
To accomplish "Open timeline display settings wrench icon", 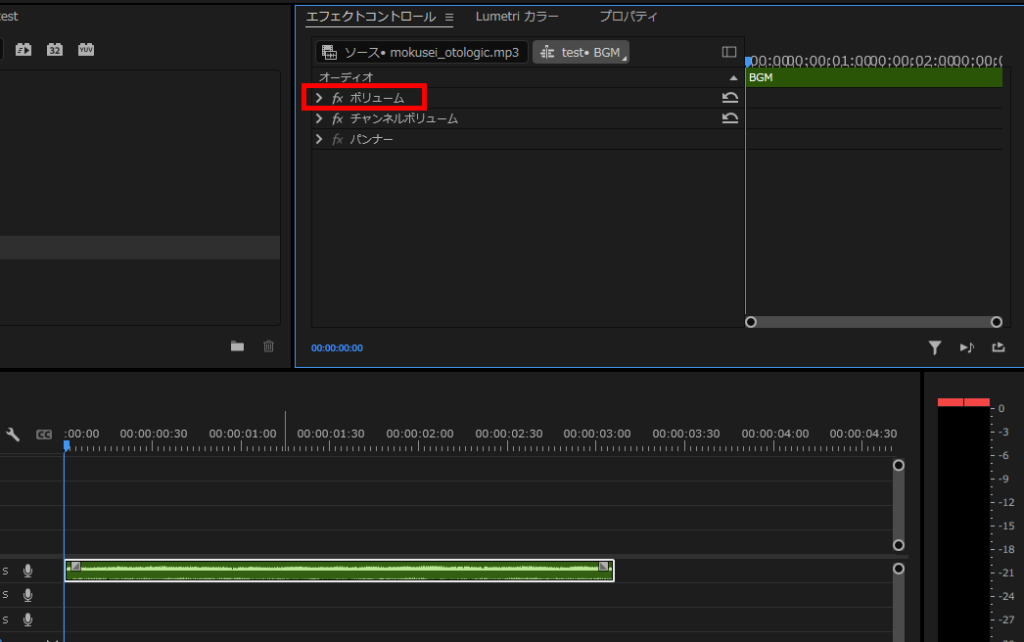I will 13,434.
